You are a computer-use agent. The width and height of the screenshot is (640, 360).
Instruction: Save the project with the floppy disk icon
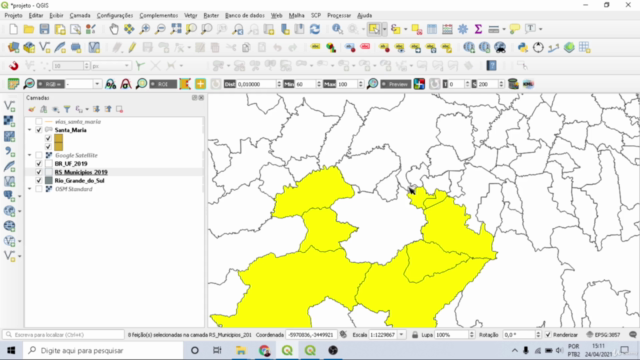coord(44,29)
